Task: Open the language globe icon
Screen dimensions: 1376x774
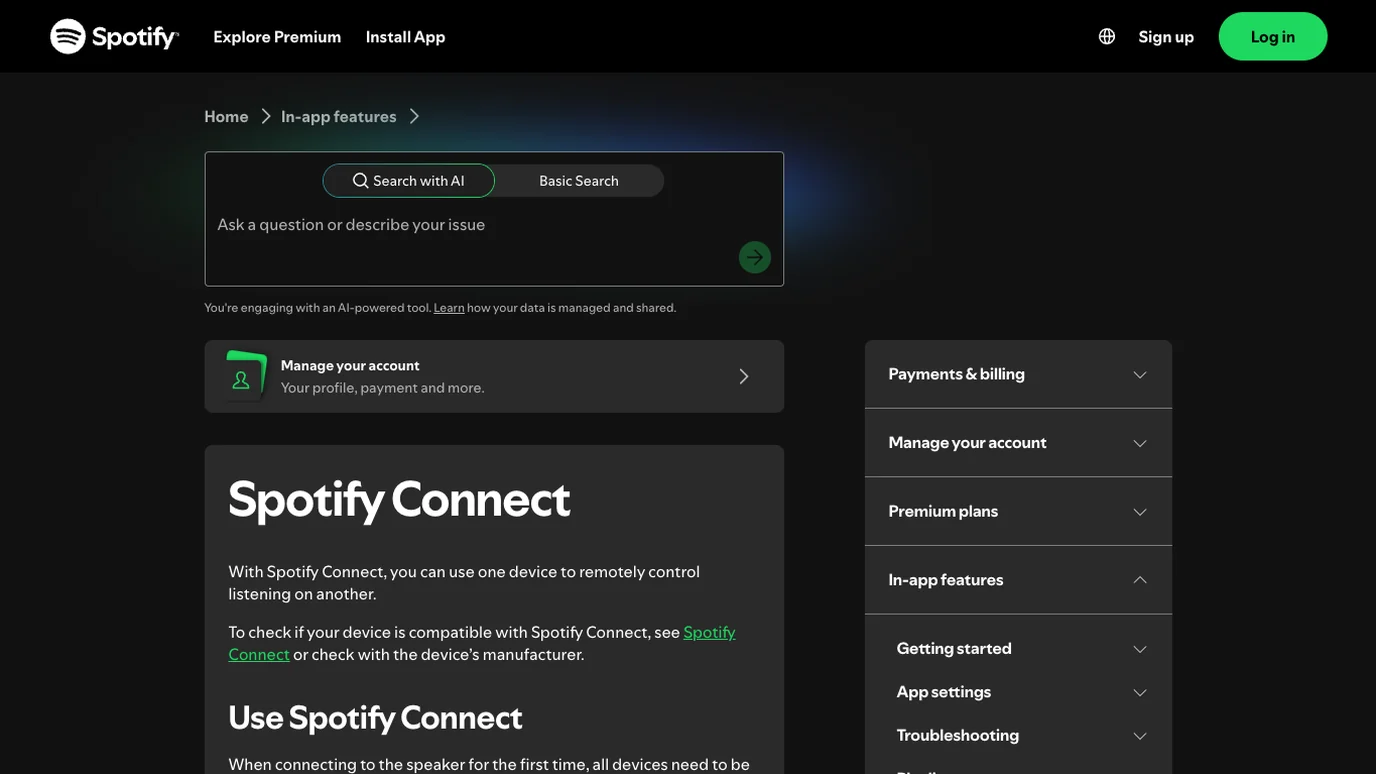Action: (x=1107, y=36)
